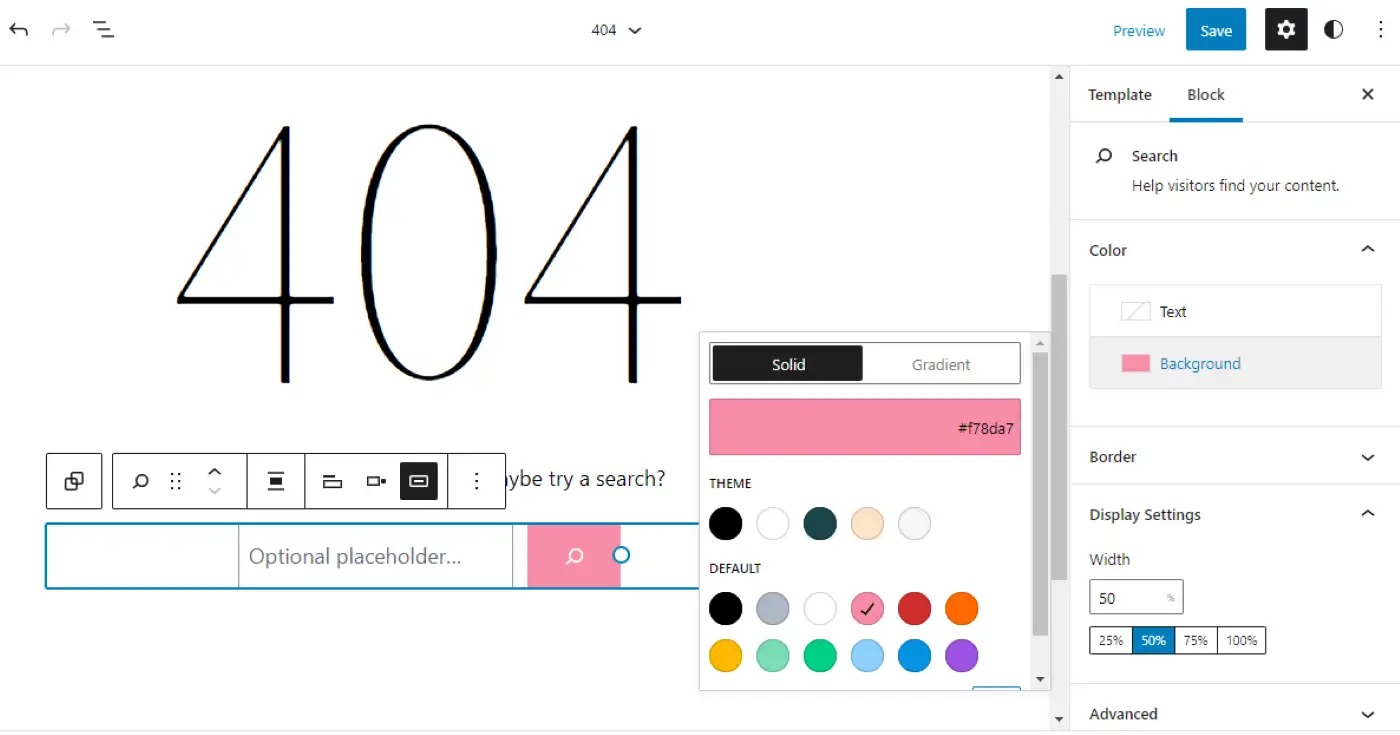Redo the change
Screen dimensions: 1400x735
61,29
